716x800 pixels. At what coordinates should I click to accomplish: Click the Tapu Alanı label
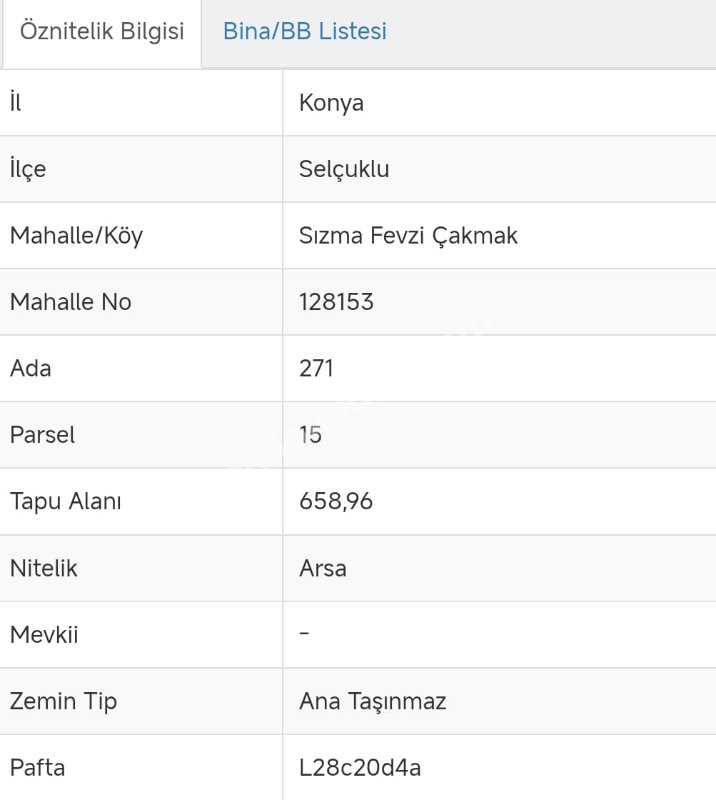(x=65, y=501)
